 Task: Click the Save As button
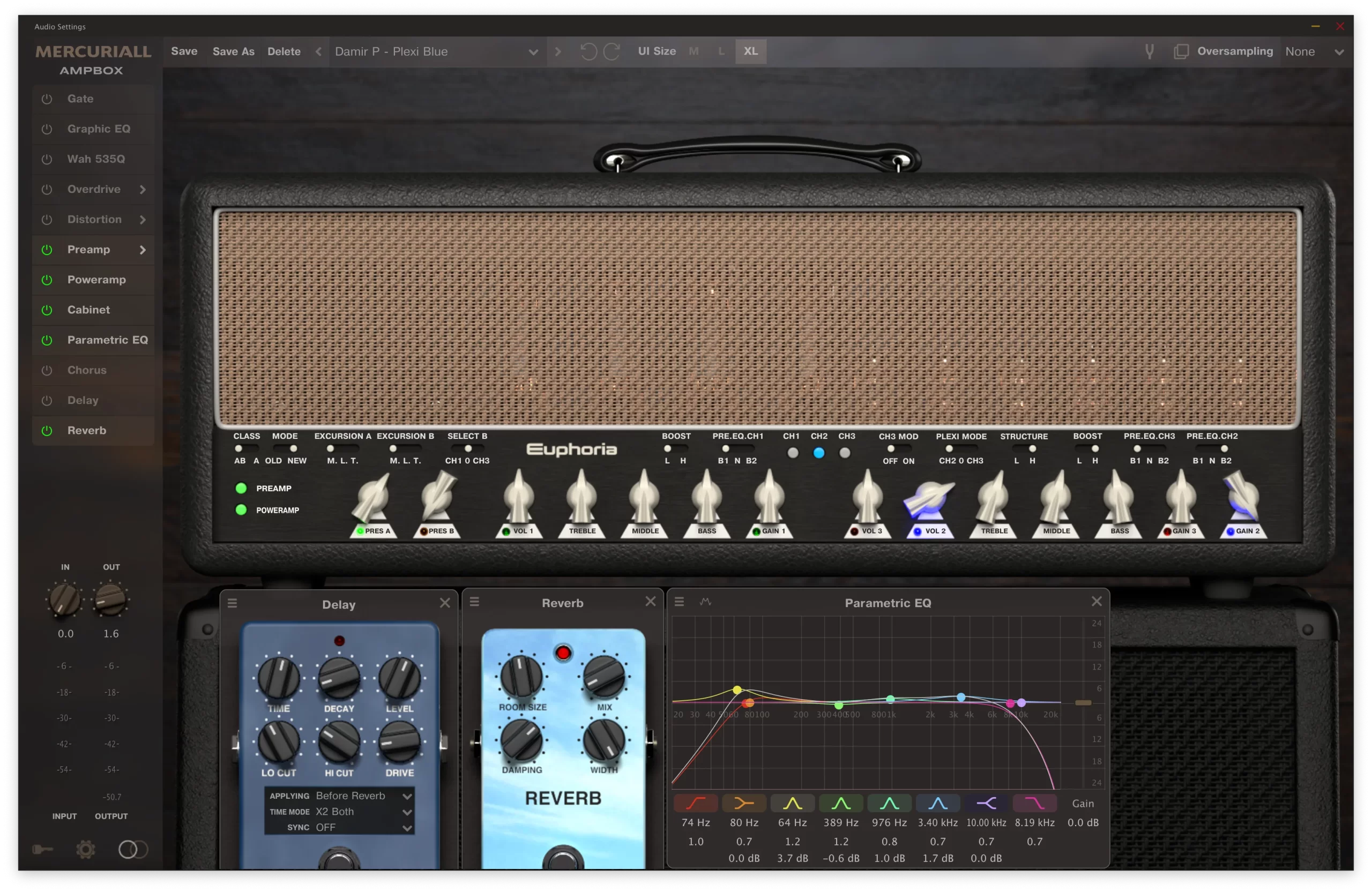pos(234,51)
